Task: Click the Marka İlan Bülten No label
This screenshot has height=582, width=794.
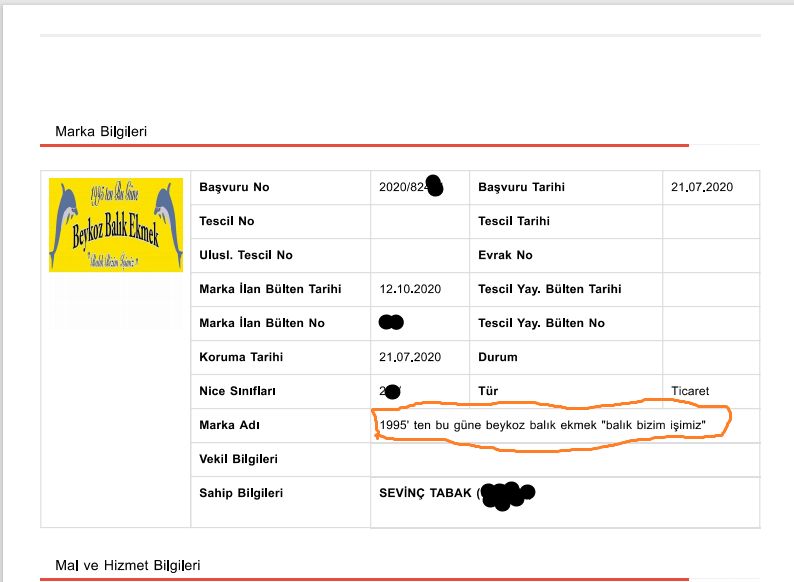Action: click(262, 323)
